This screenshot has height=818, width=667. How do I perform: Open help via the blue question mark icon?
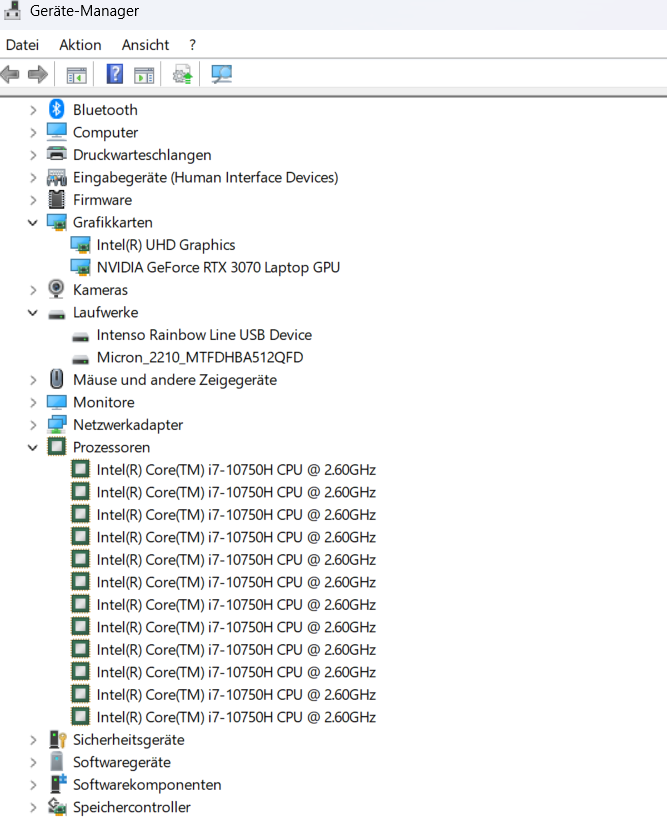coord(115,74)
